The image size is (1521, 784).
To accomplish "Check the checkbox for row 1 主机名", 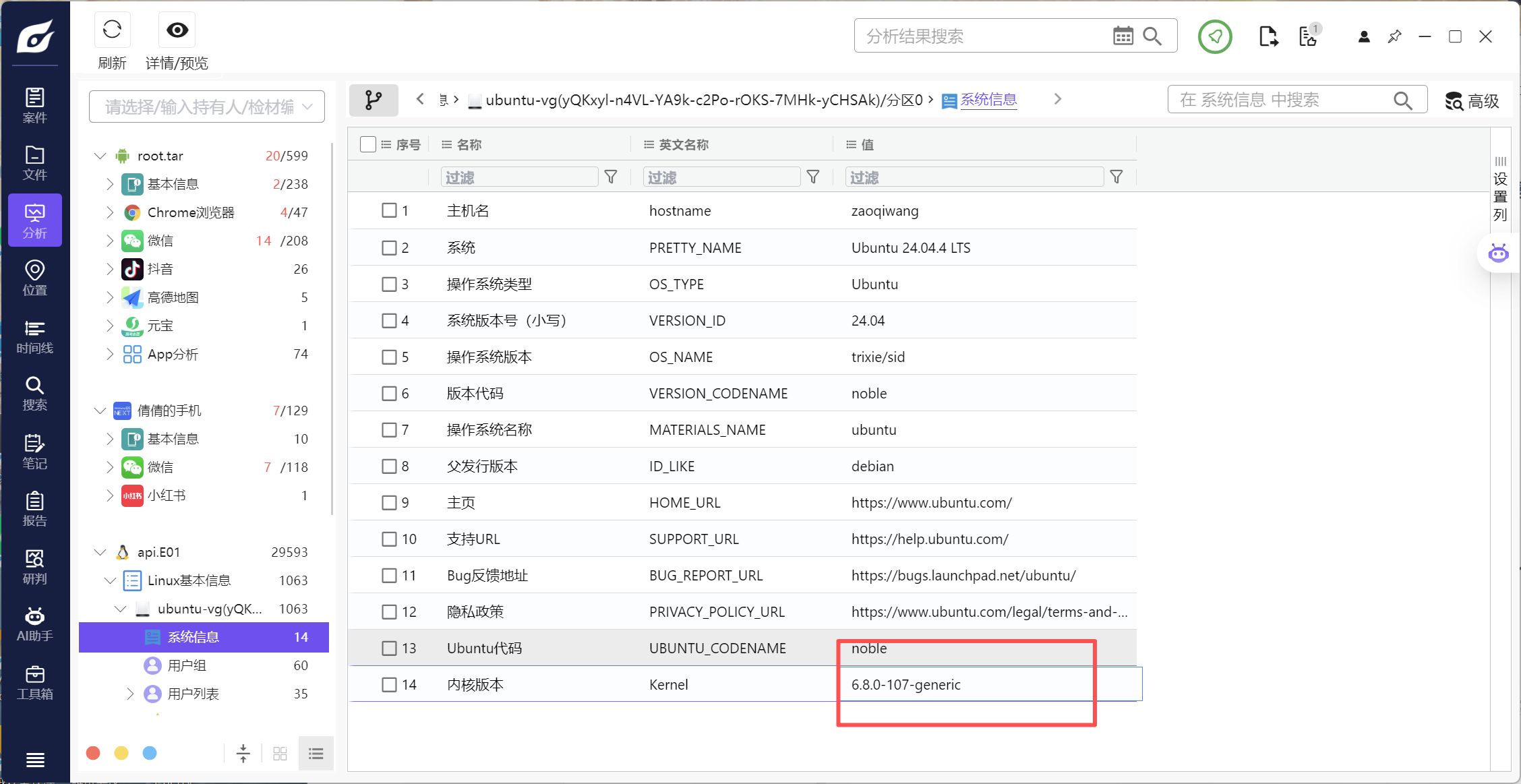I will [389, 210].
